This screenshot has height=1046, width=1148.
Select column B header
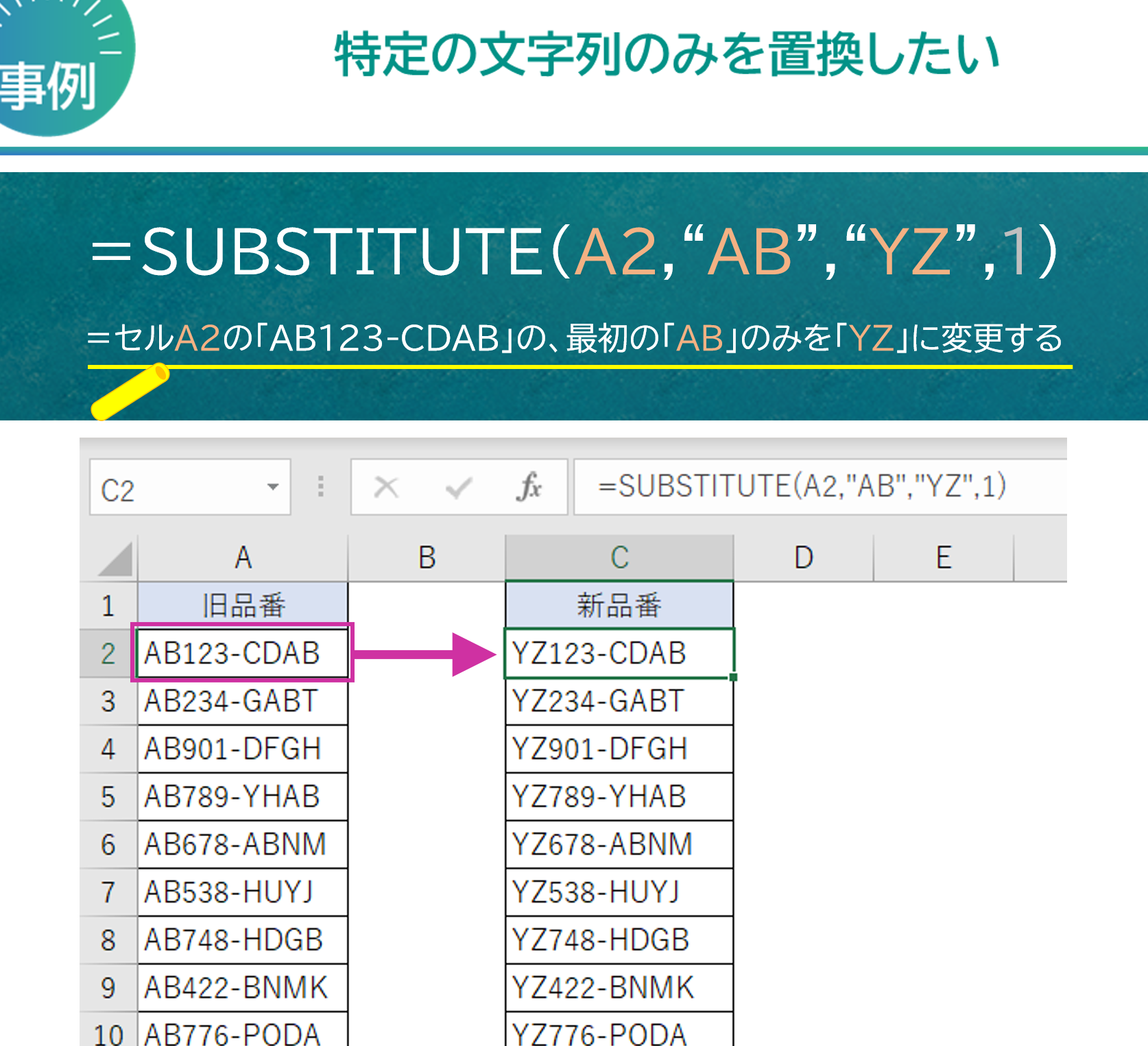(427, 558)
